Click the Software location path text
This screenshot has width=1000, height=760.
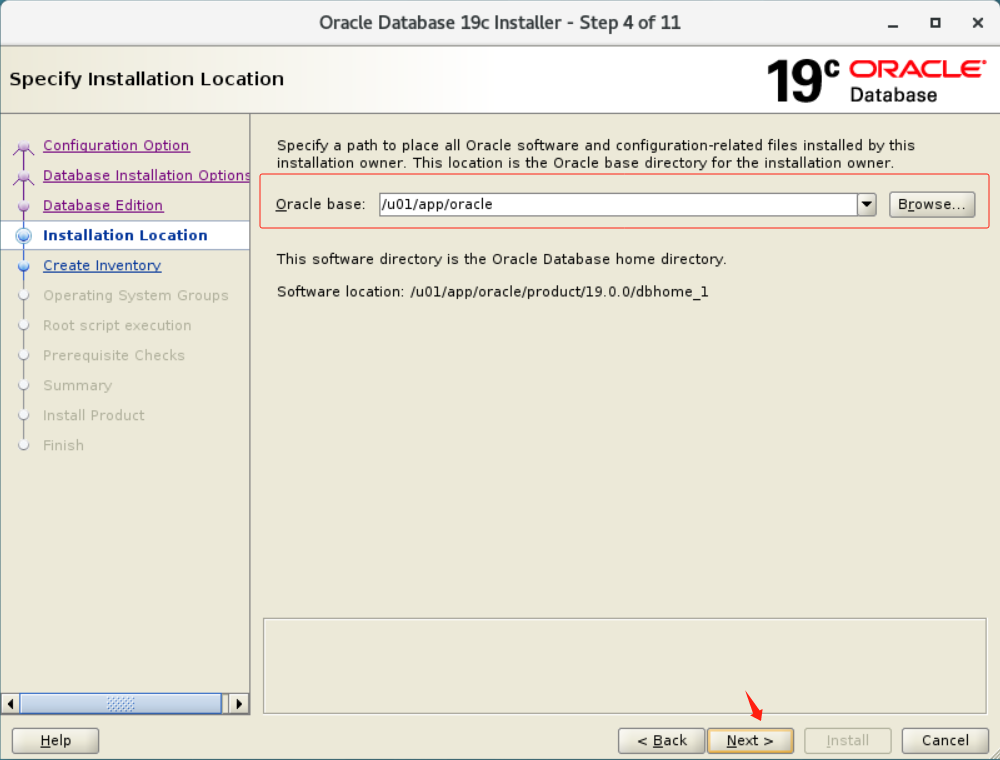(x=559, y=291)
